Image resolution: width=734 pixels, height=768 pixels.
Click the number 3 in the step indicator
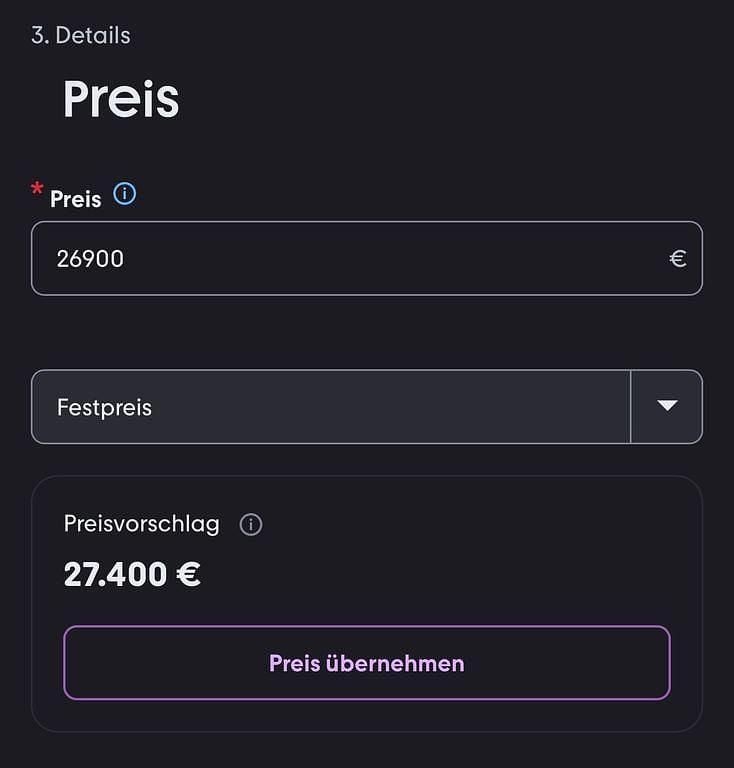(38, 36)
